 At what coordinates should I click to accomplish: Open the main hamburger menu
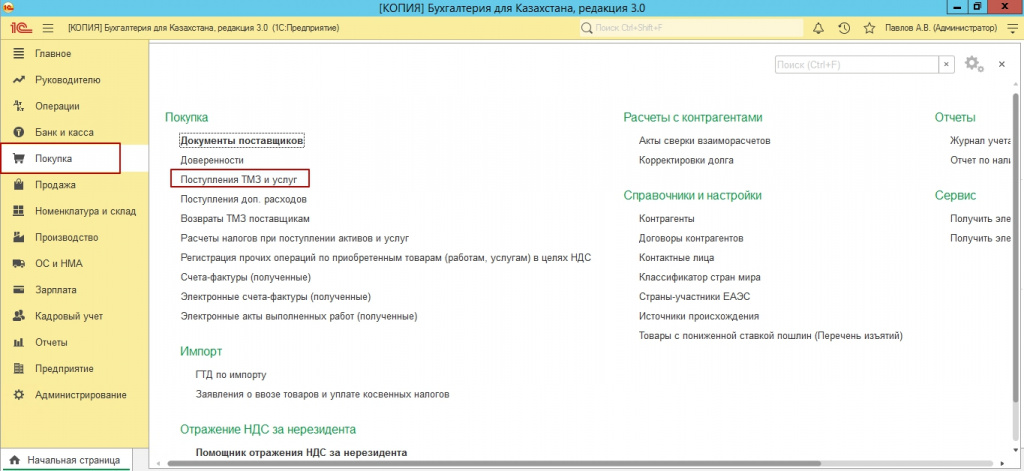(48, 28)
